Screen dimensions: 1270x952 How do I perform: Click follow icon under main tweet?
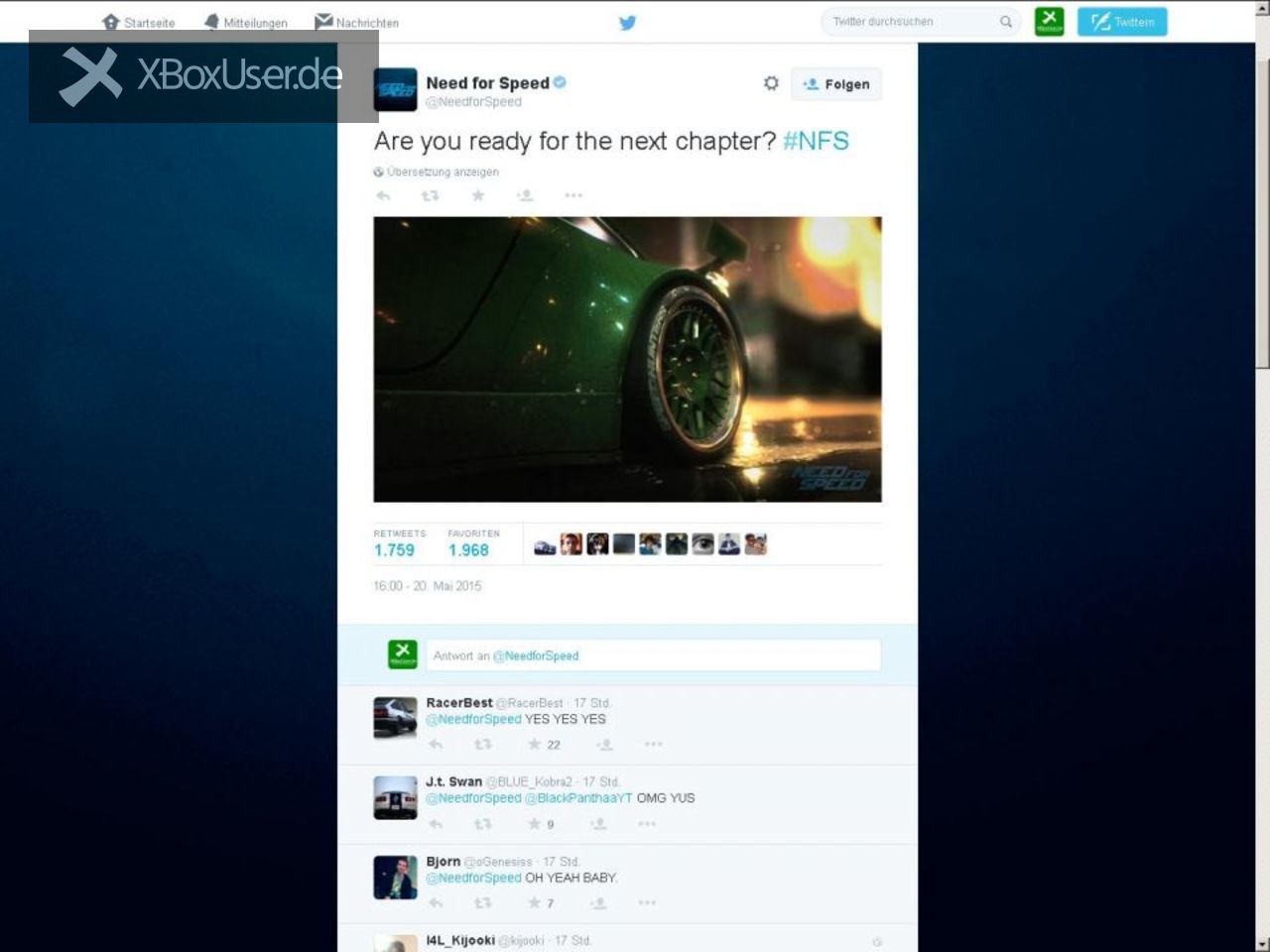point(525,195)
